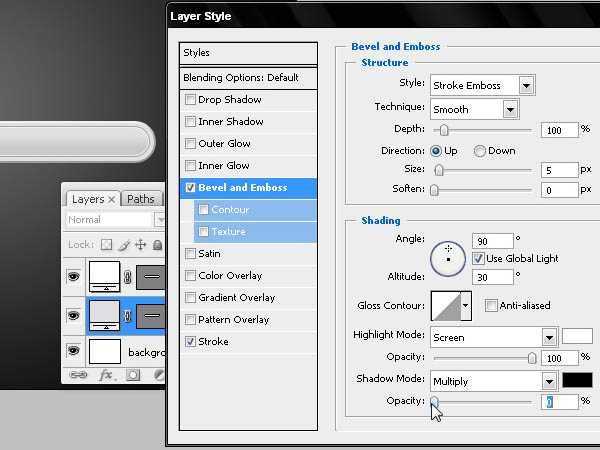600x450 pixels.
Task: Select the Stroke style entry
Action: pyautogui.click(x=213, y=341)
